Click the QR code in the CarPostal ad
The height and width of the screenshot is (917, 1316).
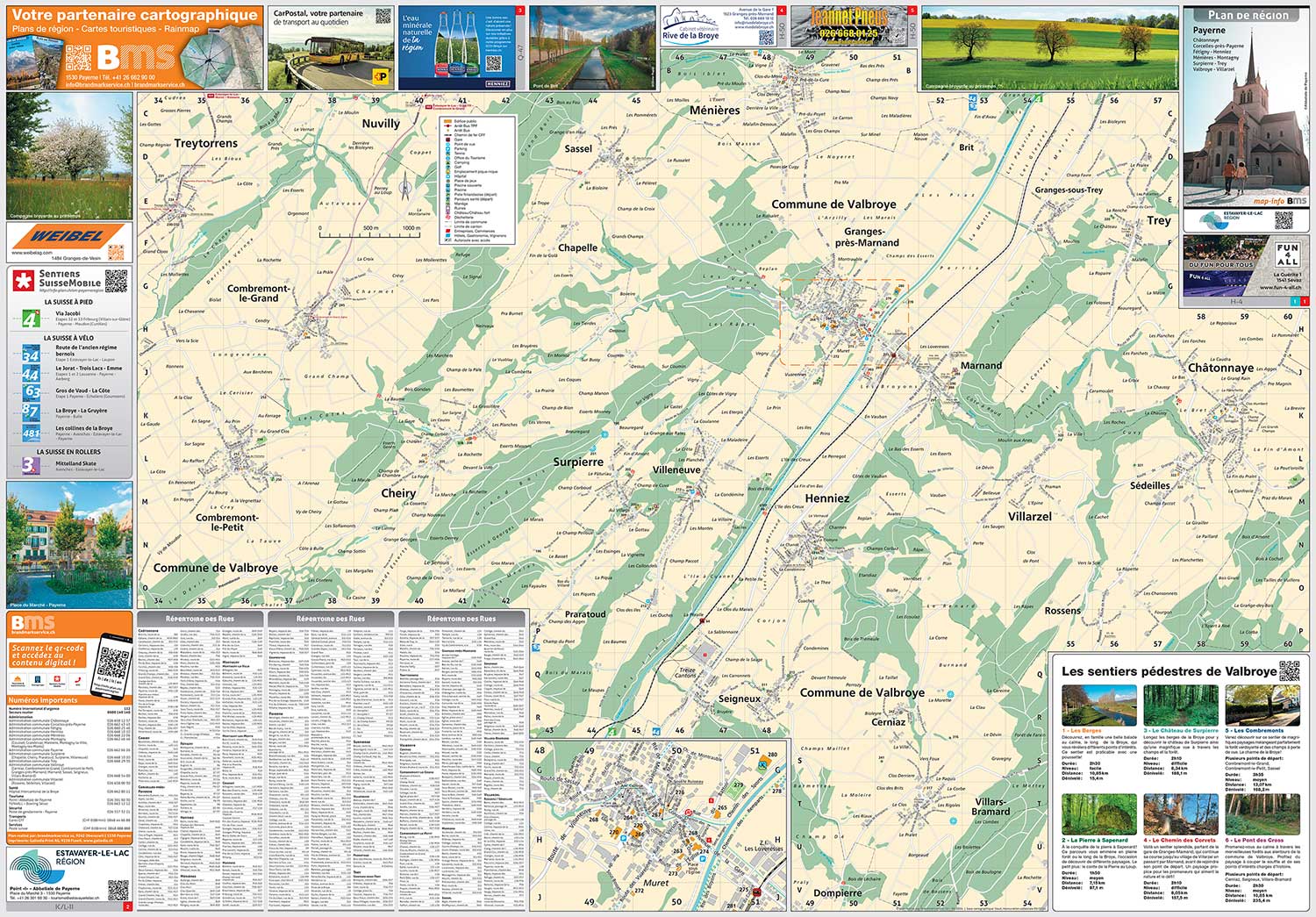[383, 17]
